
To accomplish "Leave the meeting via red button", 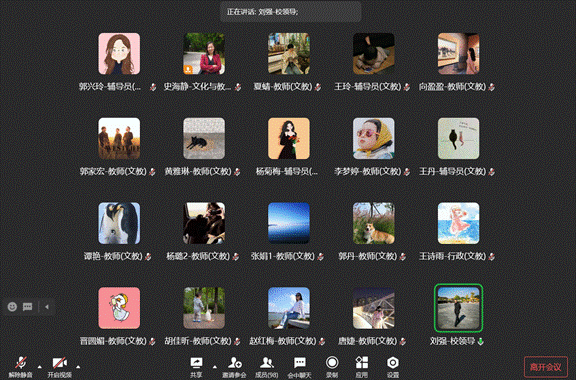I will tap(546, 367).
